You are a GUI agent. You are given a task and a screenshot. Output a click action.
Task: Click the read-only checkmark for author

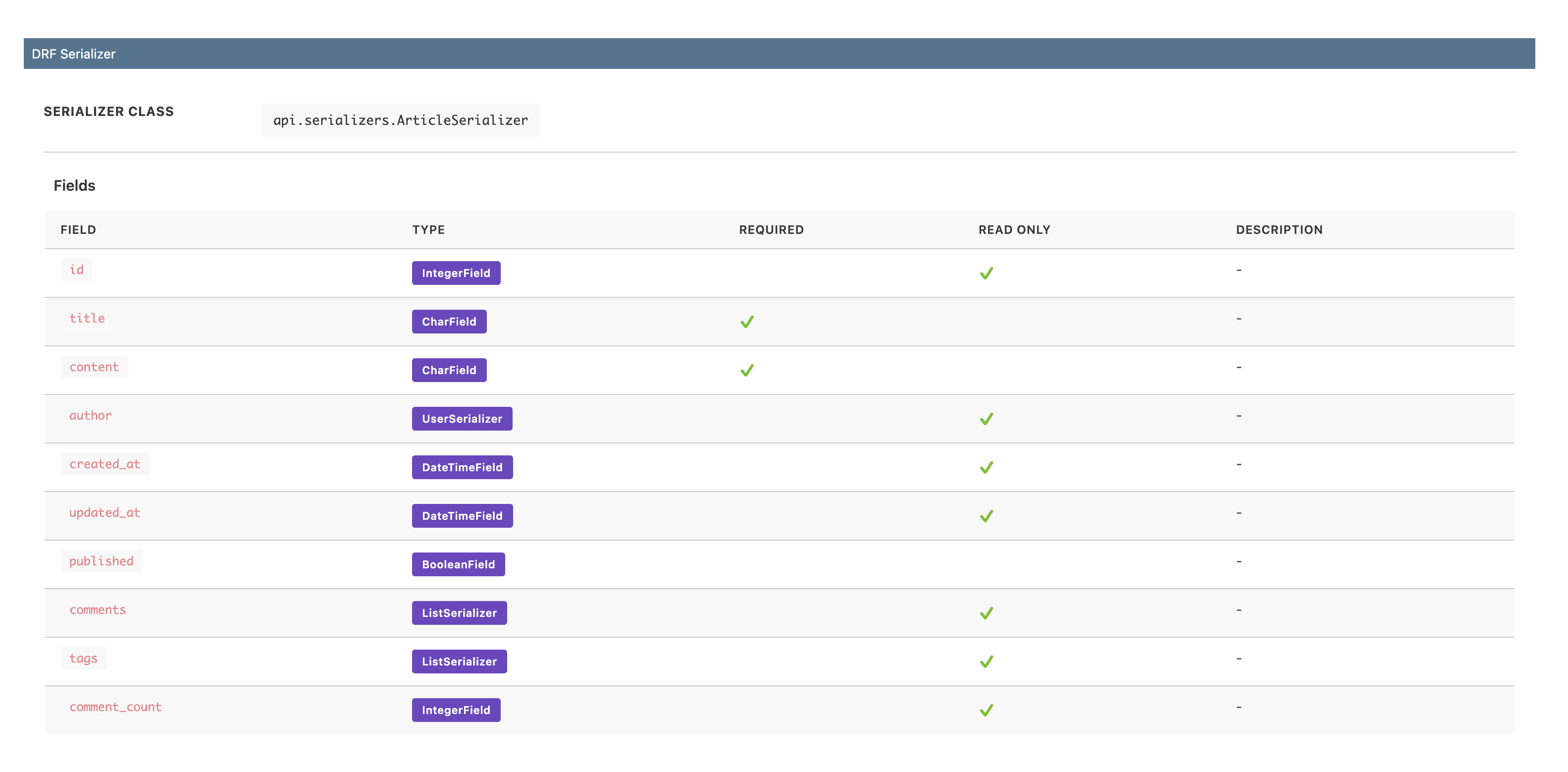[986, 419]
